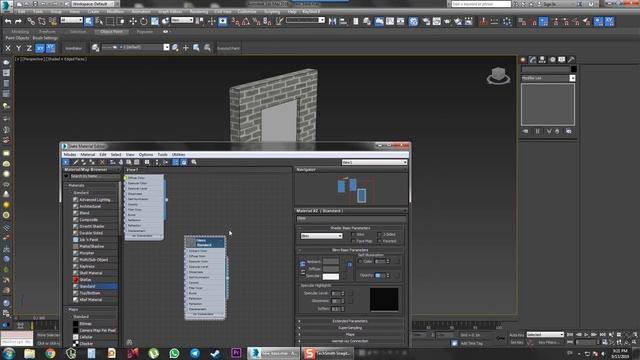Open the Modes menu in Material Editor
Image resolution: width=640 pixels, height=360 pixels.
[70, 155]
